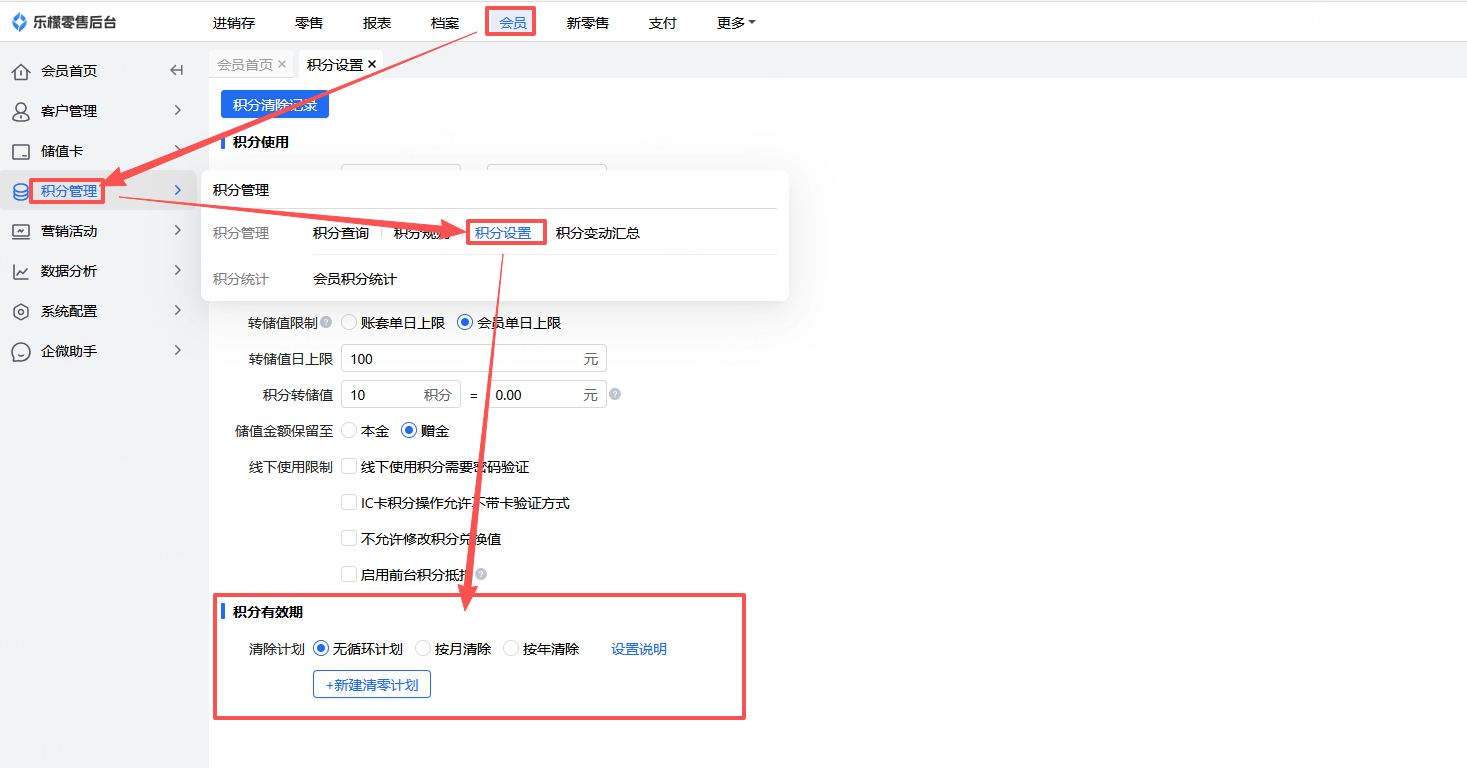Click the 积分管理 coins icon
Viewport: 1467px width, 768px height.
[x=21, y=191]
